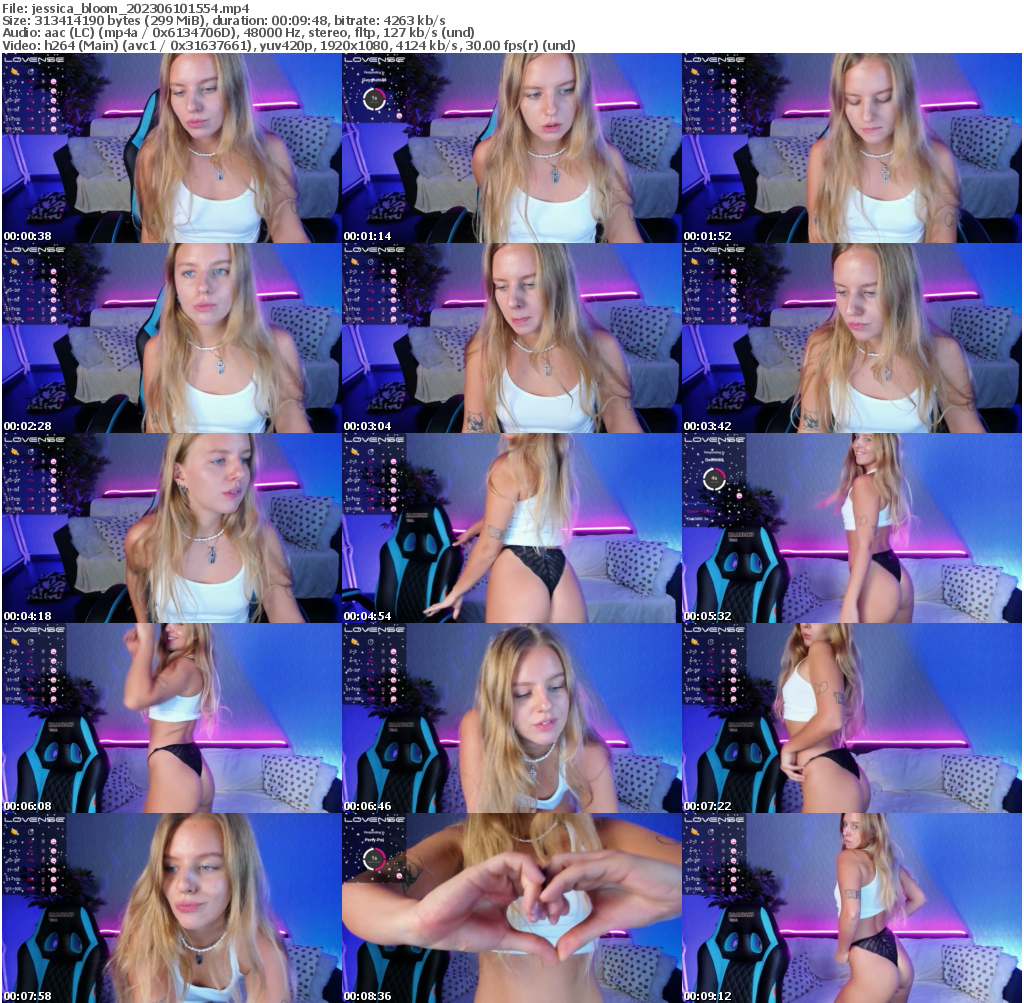
Task: Click the clock icon next to the rocket emoji
Action: [x=31, y=72]
